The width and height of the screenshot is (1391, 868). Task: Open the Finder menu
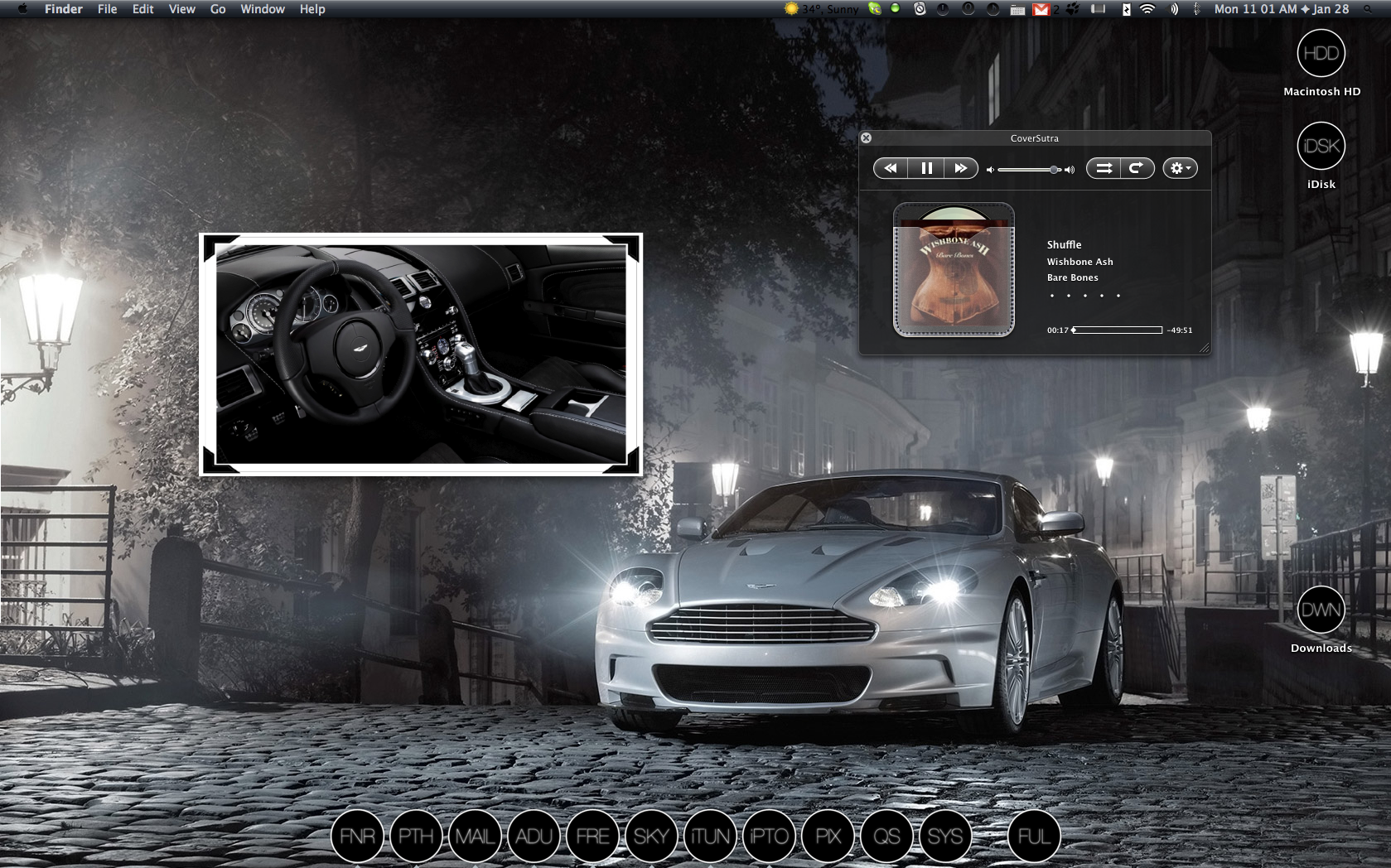64,9
